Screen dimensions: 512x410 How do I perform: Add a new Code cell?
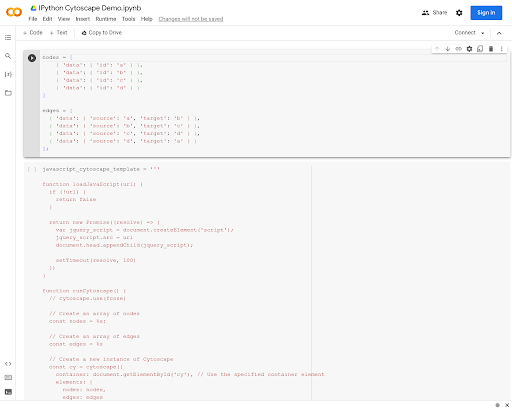pos(33,33)
